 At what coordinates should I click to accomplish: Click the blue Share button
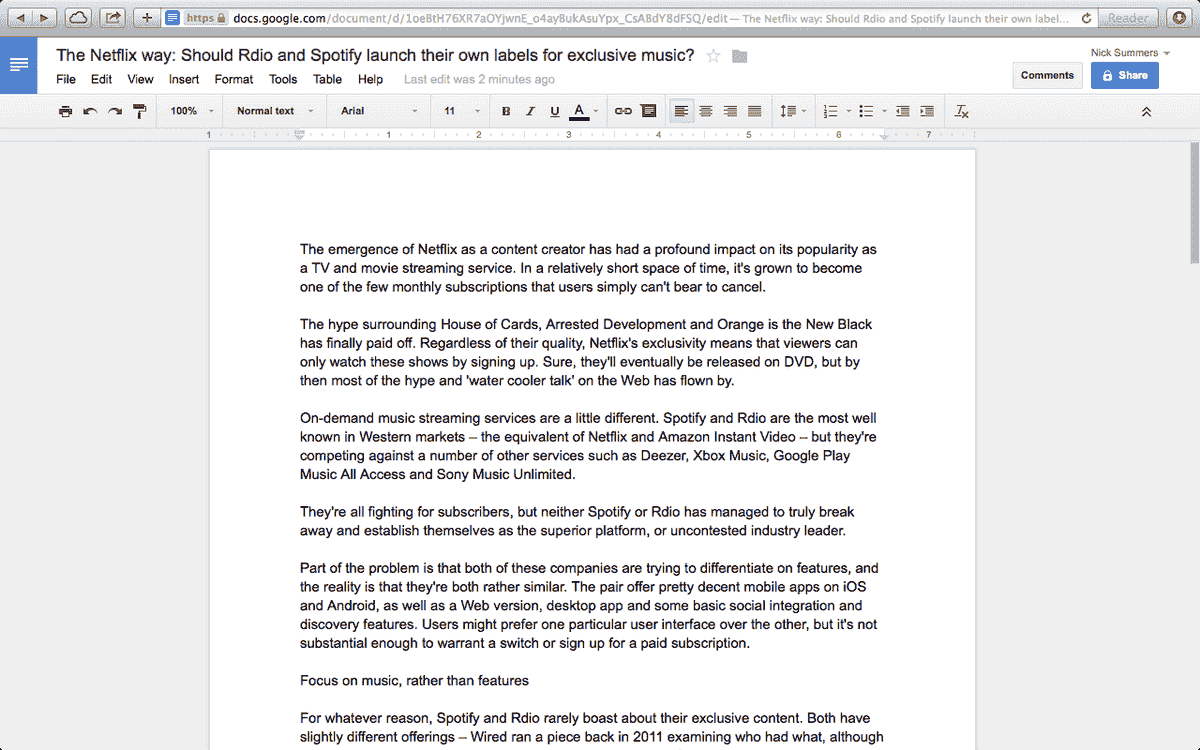pyautogui.click(x=1124, y=76)
